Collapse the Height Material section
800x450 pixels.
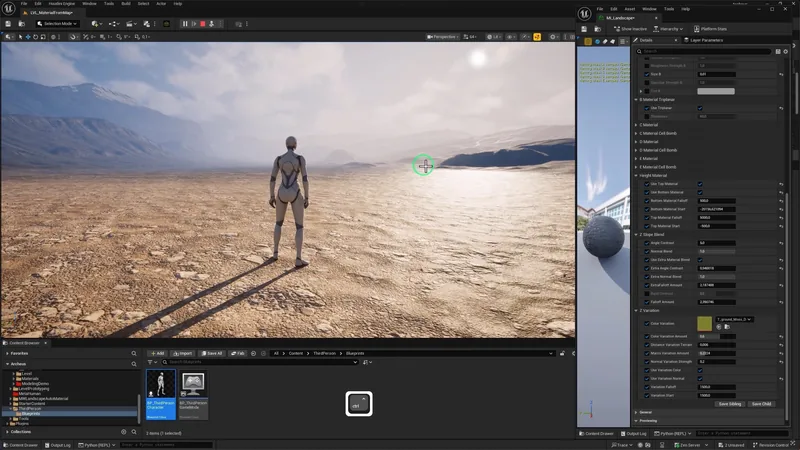[636, 176]
